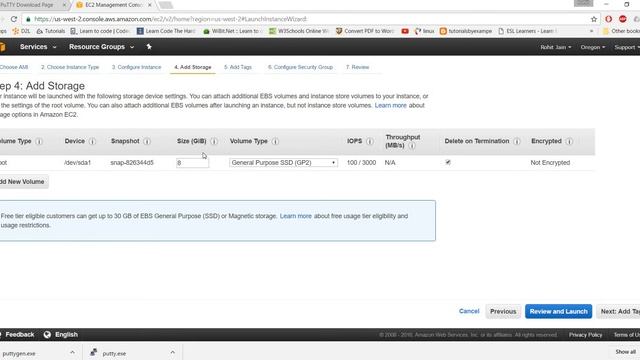Click the globe icon beside English
Image resolution: width=640 pixels, height=360 pixels.
tap(47, 335)
